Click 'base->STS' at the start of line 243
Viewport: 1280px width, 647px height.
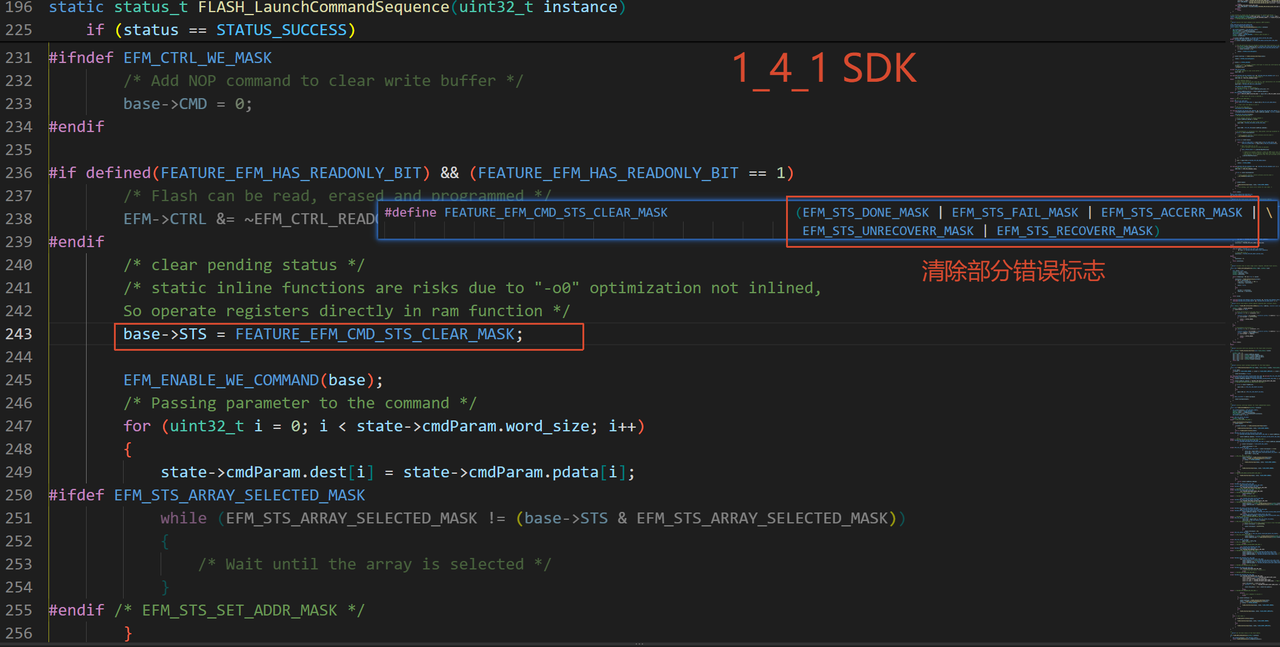[x=165, y=334]
